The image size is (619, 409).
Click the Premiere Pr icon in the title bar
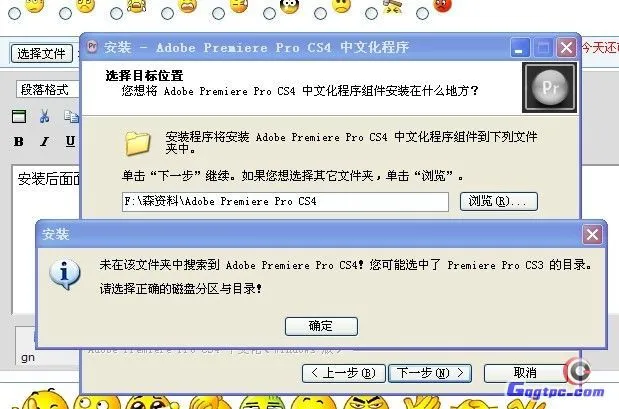tap(92, 47)
